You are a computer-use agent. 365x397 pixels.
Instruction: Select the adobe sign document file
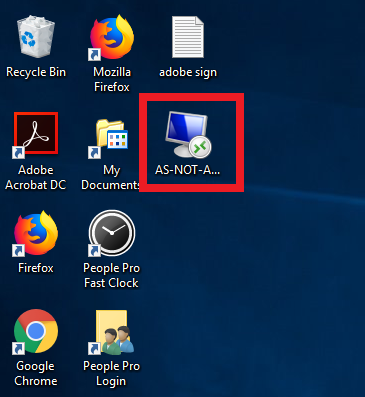[x=188, y=37]
